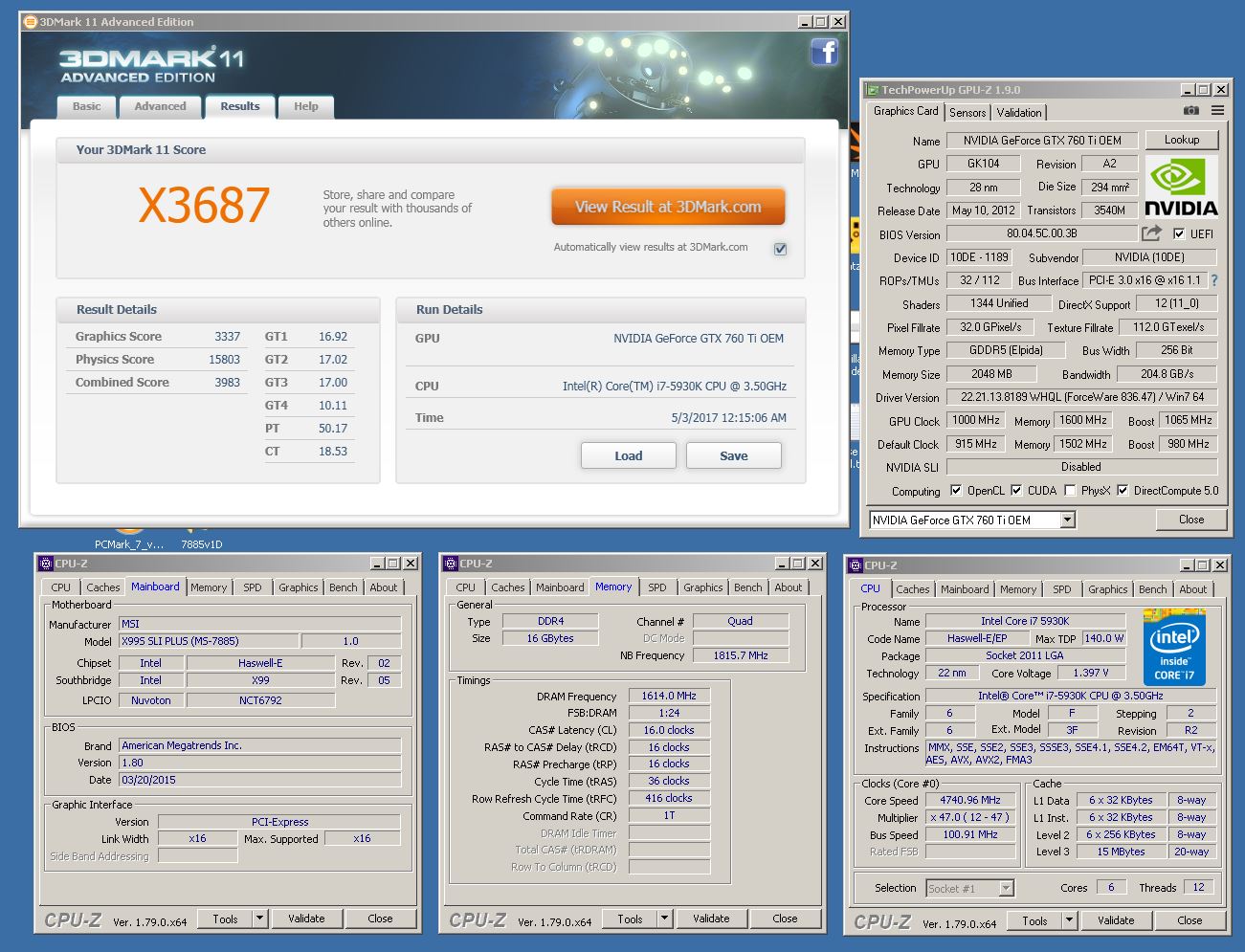
Task: Click the Mainboard CPU-Z window title icon
Action: coord(46,564)
